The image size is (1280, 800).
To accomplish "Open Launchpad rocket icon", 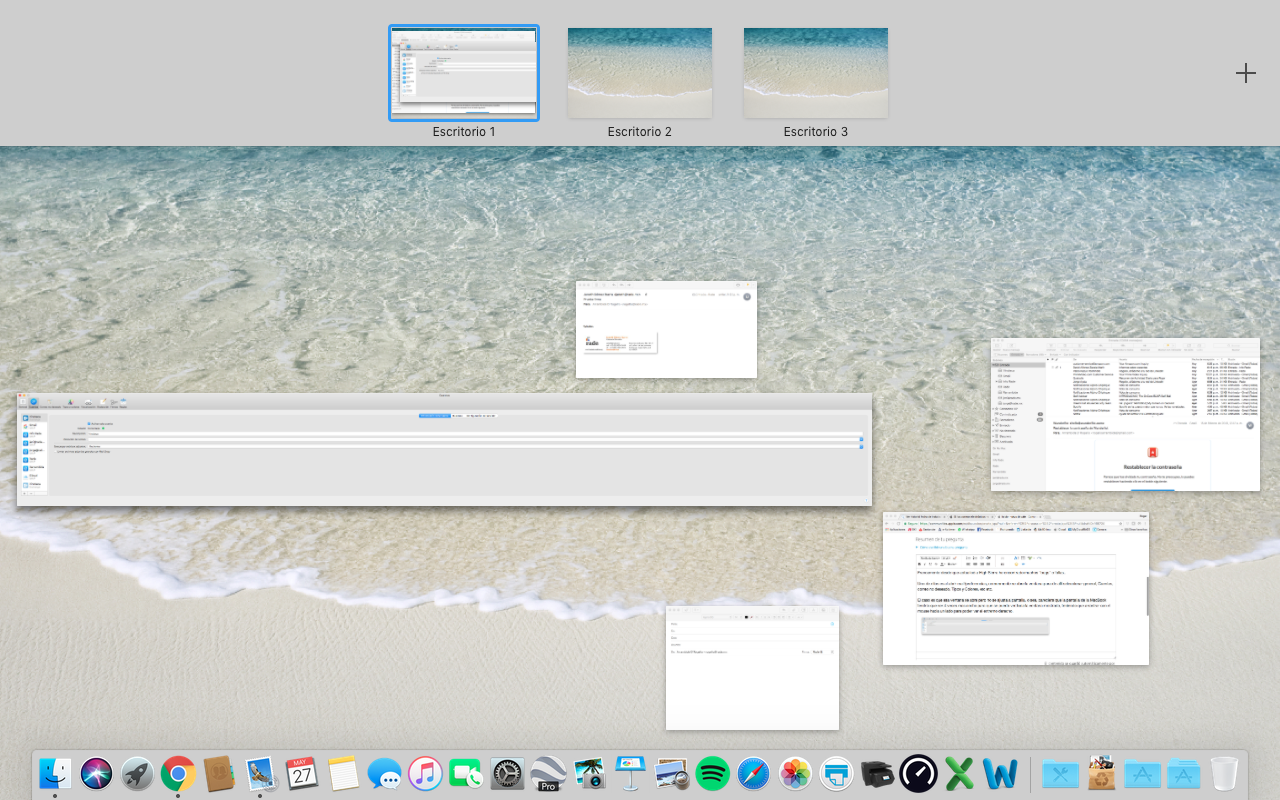I will pyautogui.click(x=137, y=773).
